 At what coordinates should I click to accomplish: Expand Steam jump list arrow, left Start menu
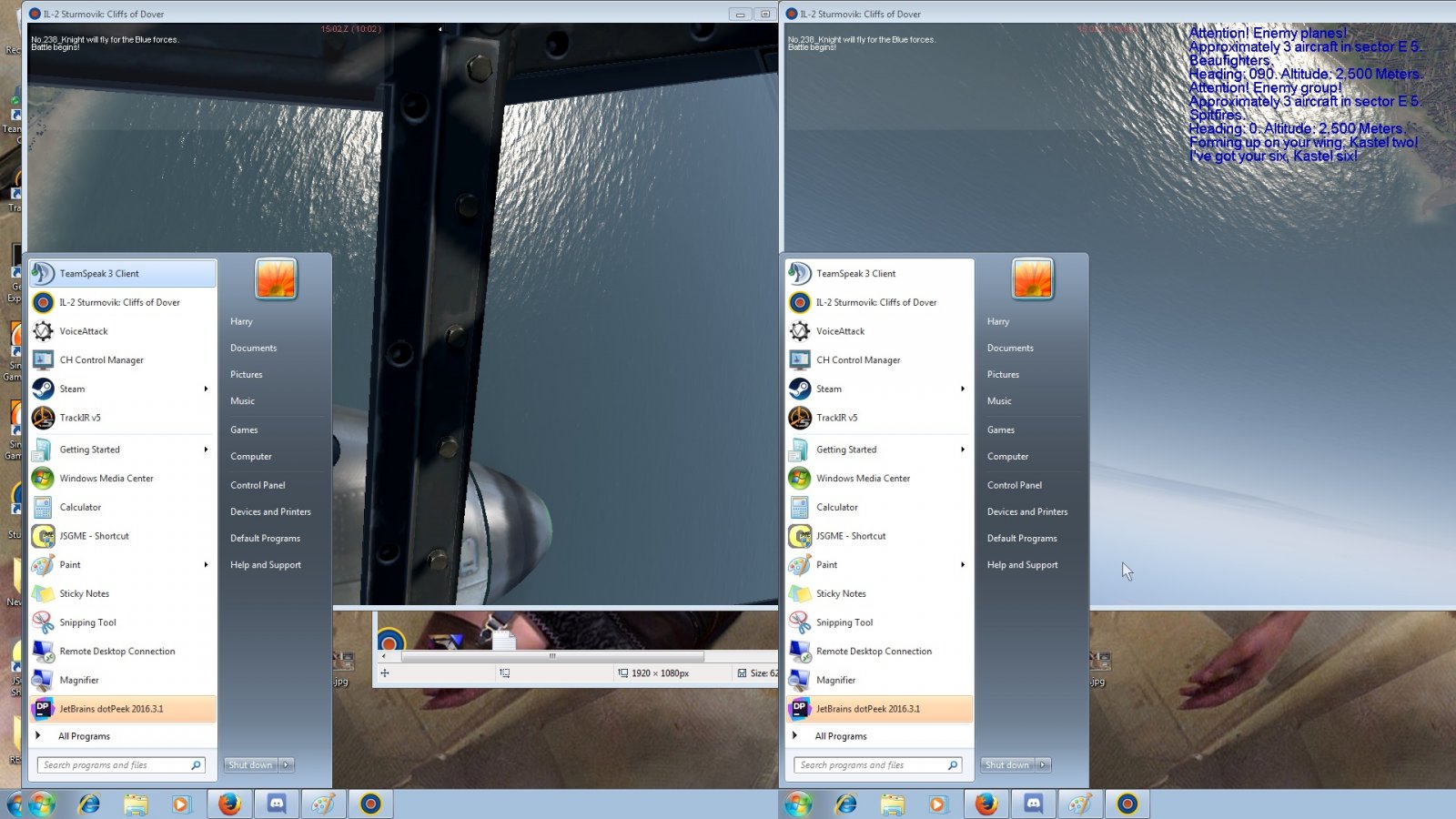[207, 389]
